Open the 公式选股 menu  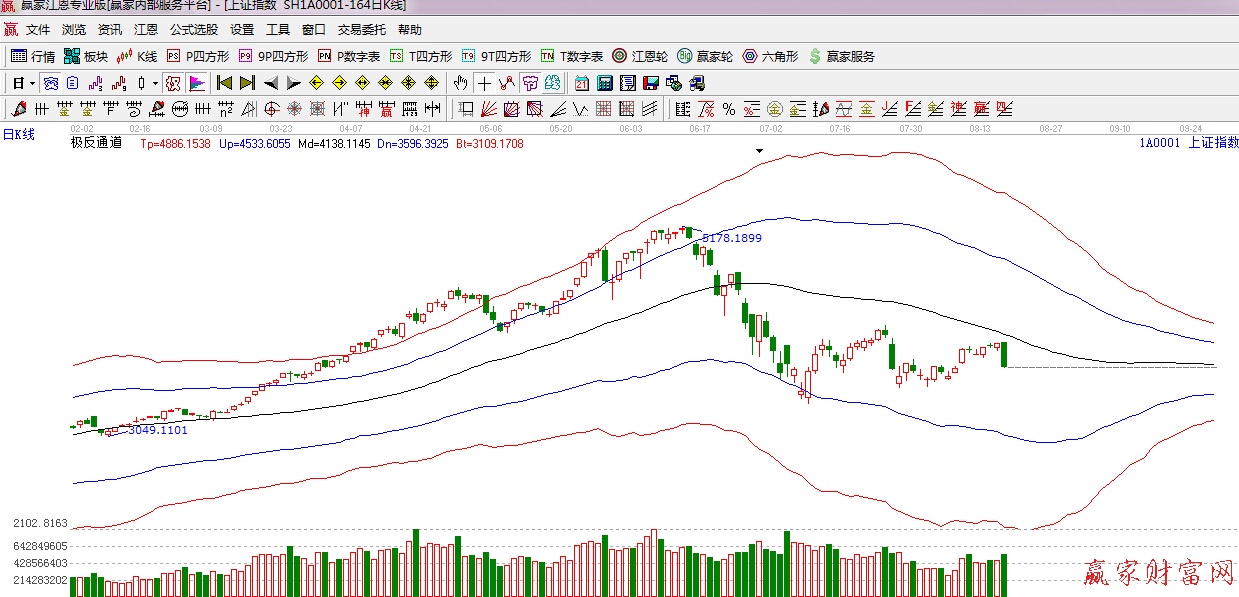pos(193,30)
